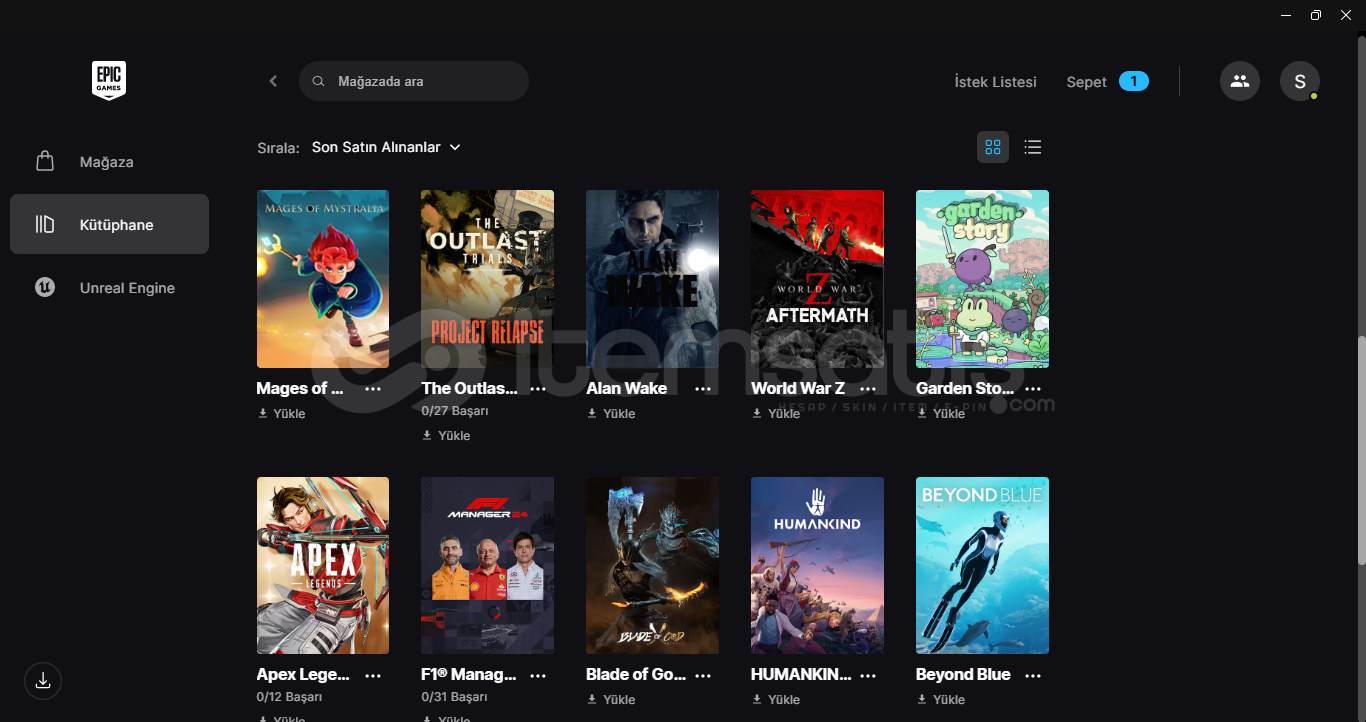Click the library vertical scrollbar
The image size is (1366, 722).
pyautogui.click(x=1360, y=450)
